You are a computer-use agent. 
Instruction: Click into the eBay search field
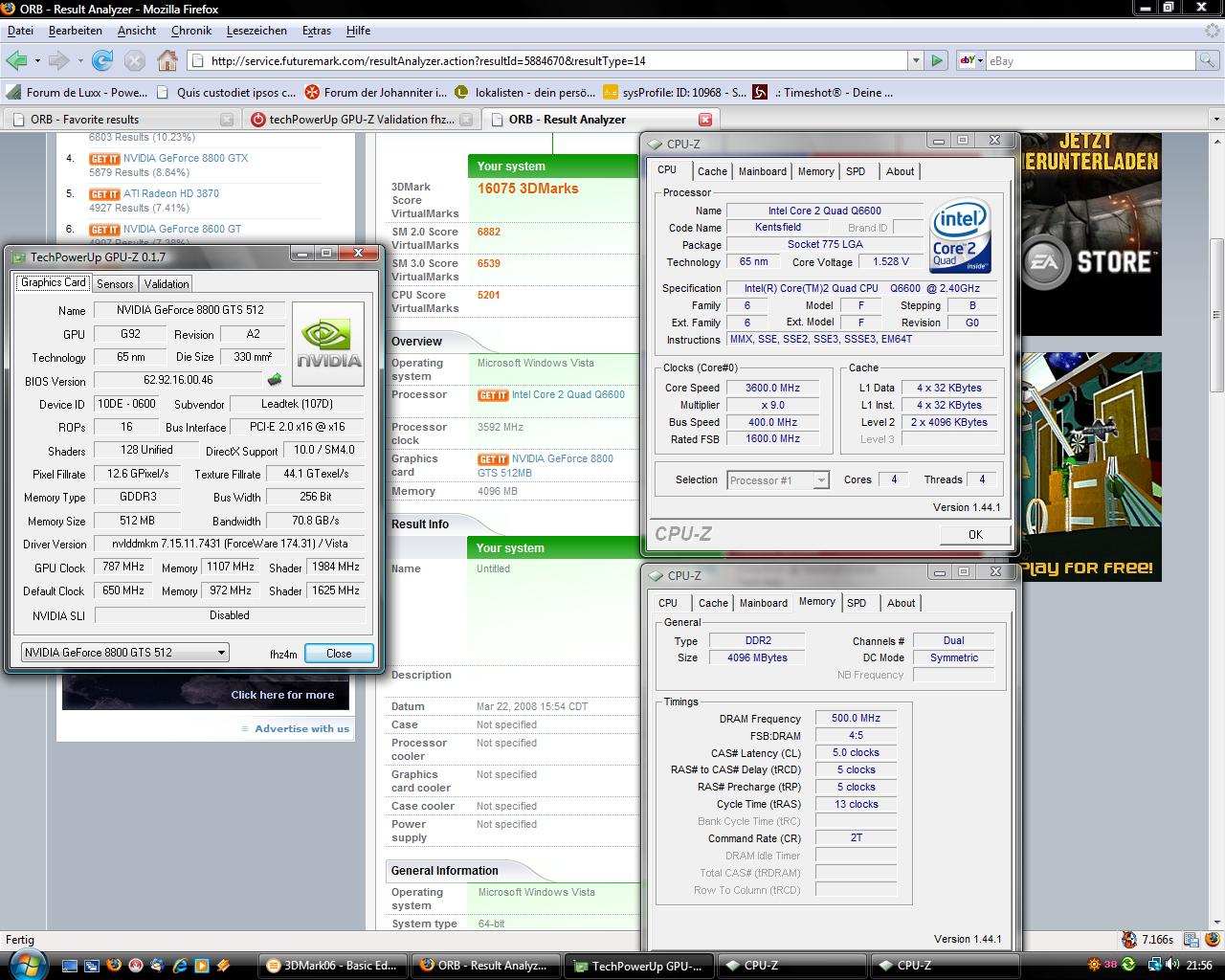(x=1091, y=60)
